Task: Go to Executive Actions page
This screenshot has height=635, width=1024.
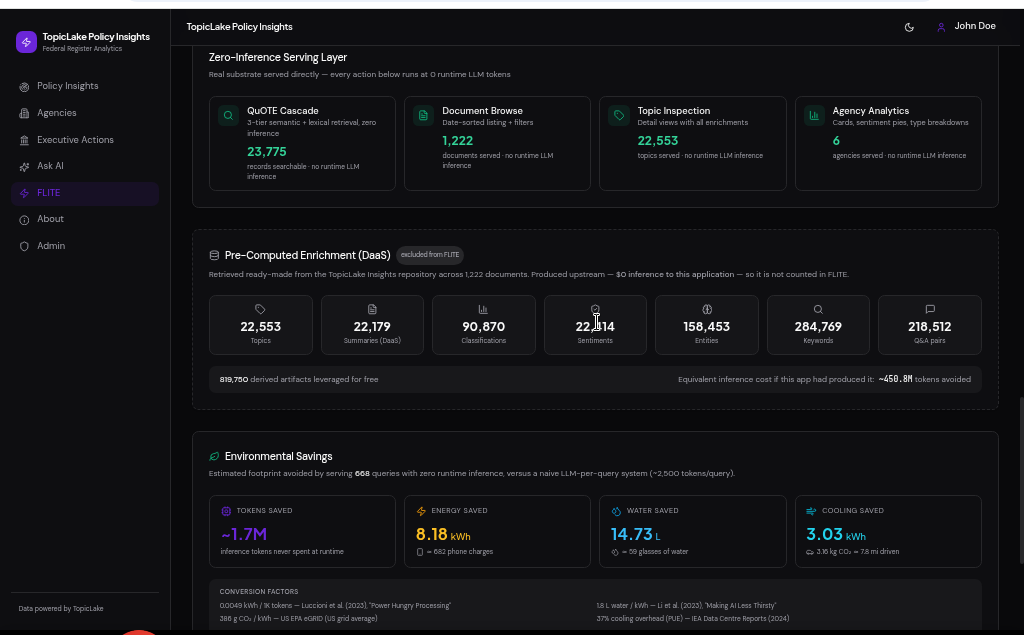Action: [85, 140]
